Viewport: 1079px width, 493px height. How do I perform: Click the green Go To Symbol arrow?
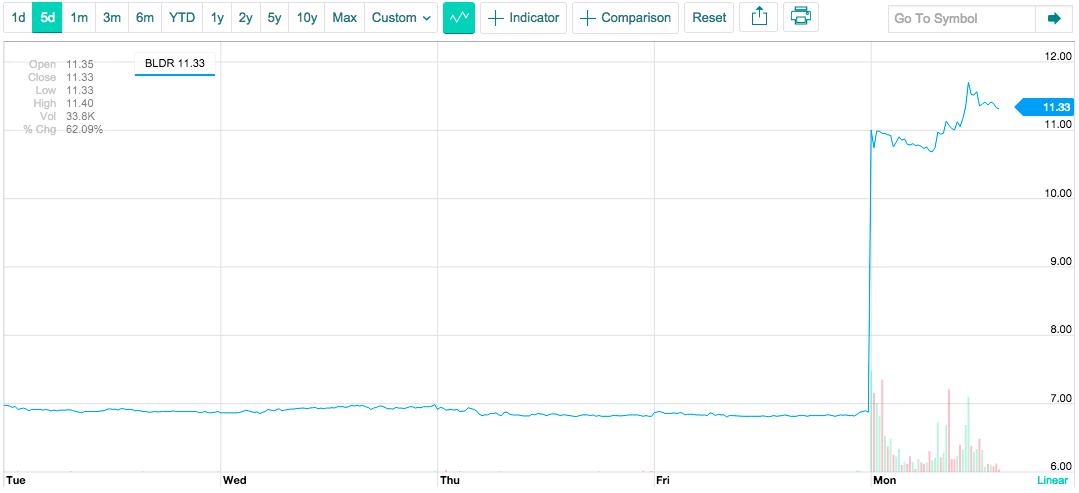pos(1054,19)
